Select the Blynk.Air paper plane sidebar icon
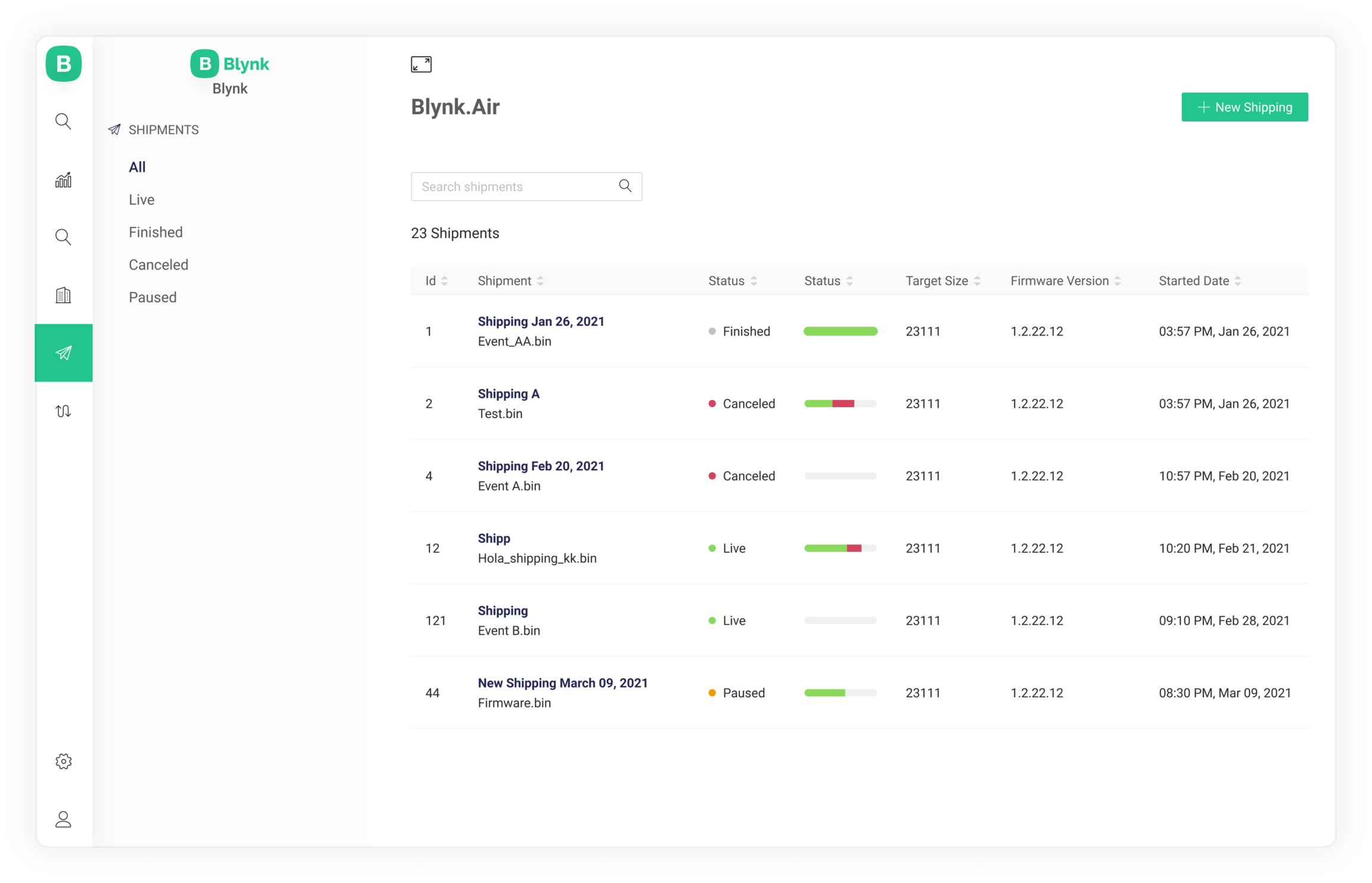This screenshot has width=1372, height=883. pyautogui.click(x=63, y=353)
